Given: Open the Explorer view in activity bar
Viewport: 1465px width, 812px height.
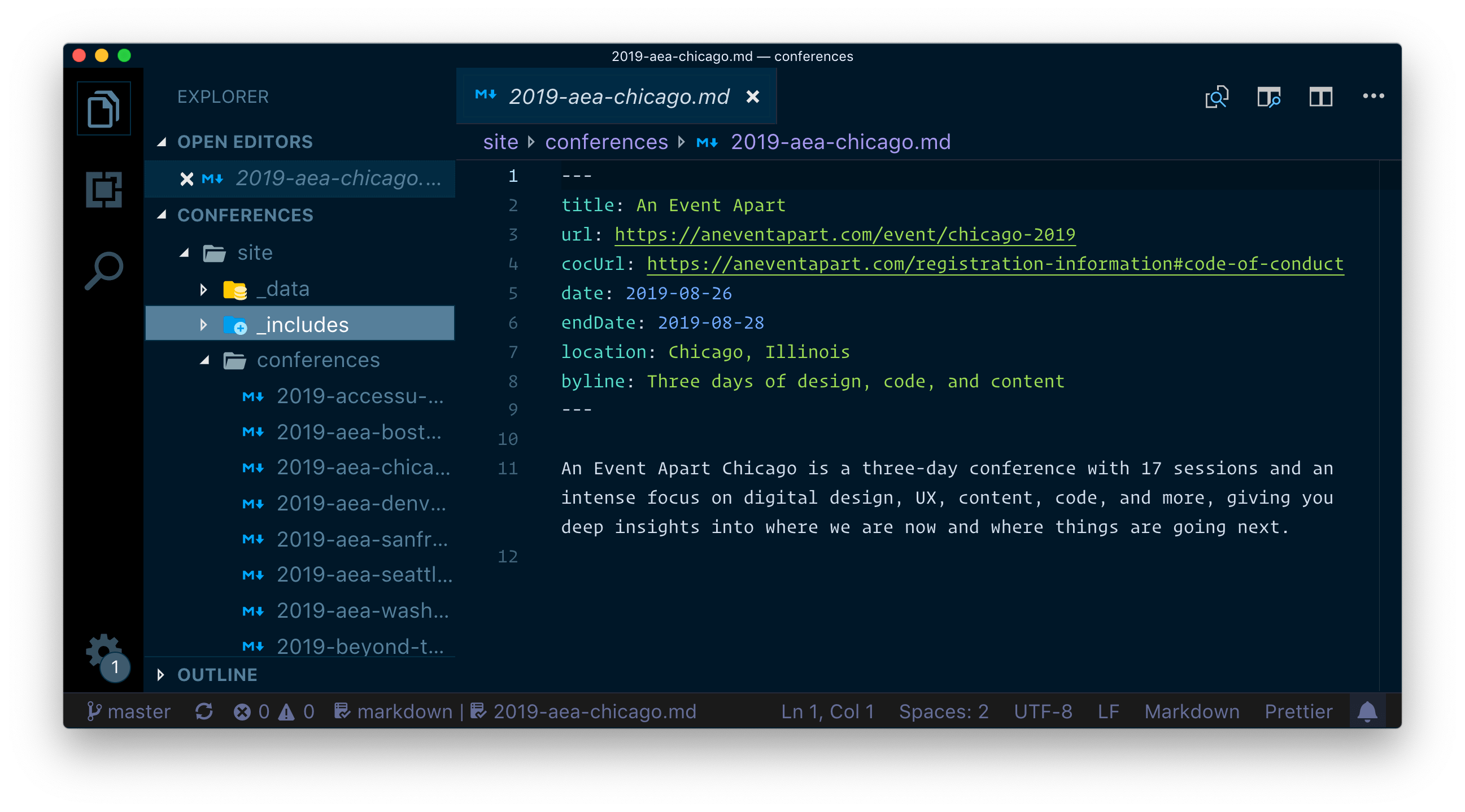Looking at the screenshot, I should (103, 108).
